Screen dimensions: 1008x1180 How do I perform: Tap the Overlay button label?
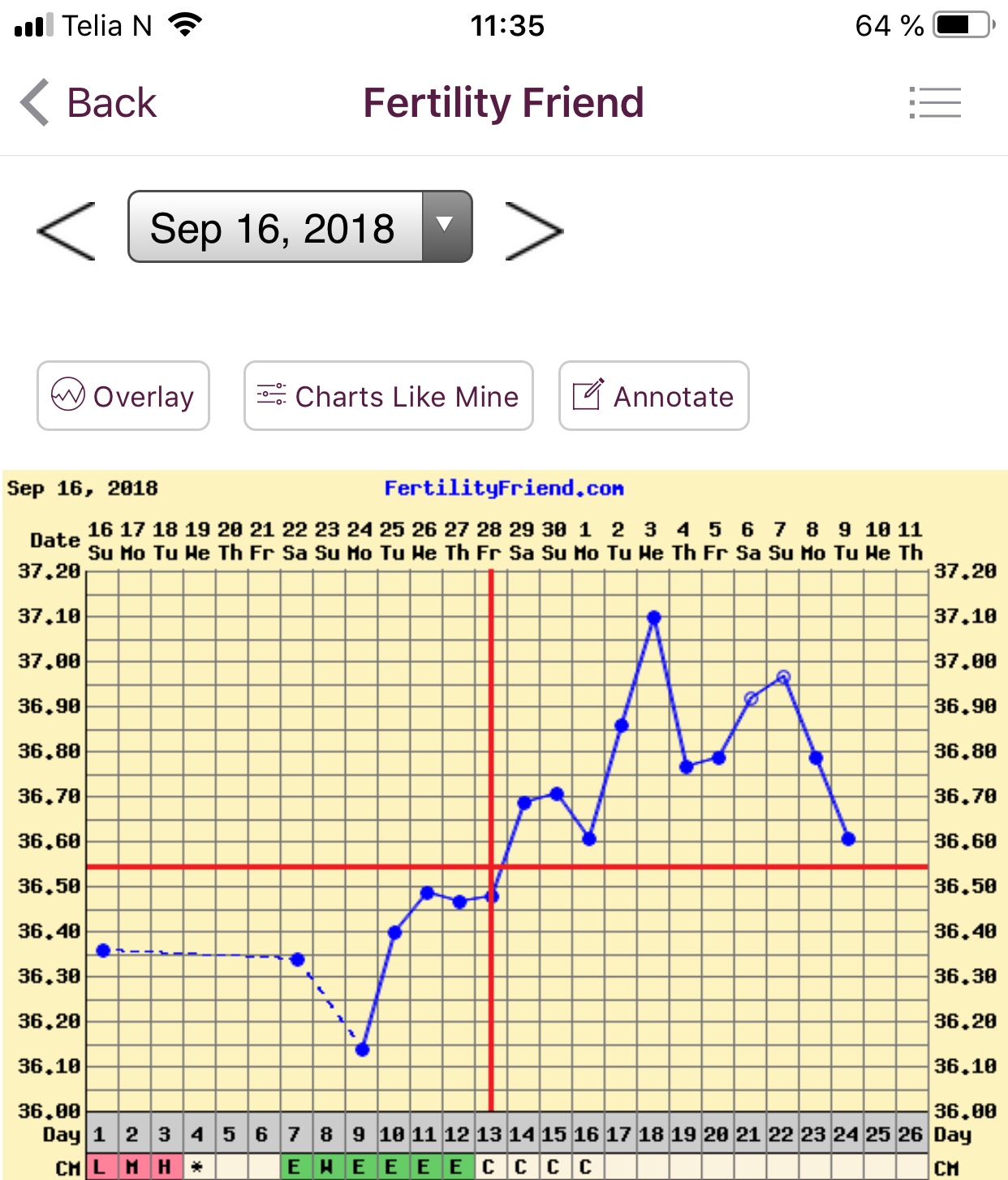click(143, 397)
